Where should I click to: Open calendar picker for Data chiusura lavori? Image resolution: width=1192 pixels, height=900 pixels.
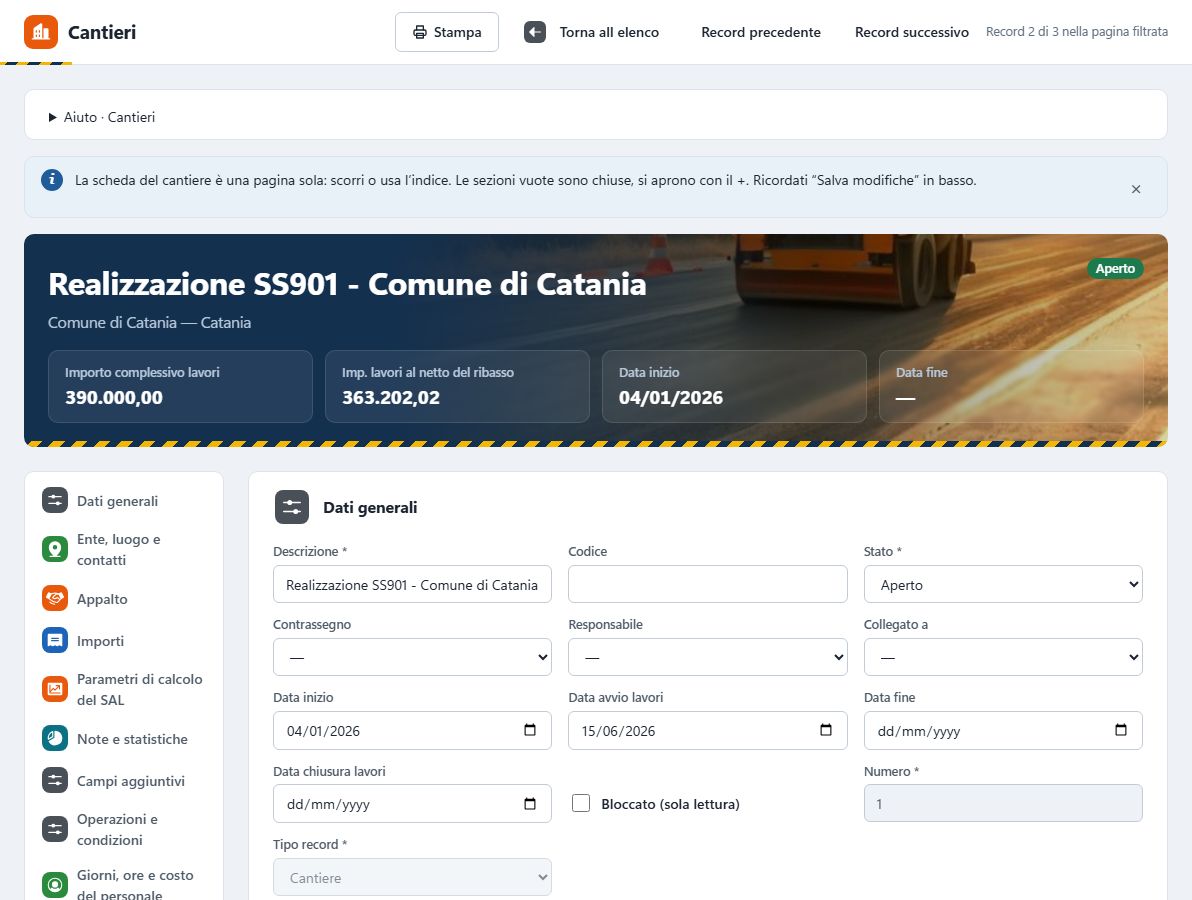[x=530, y=803]
